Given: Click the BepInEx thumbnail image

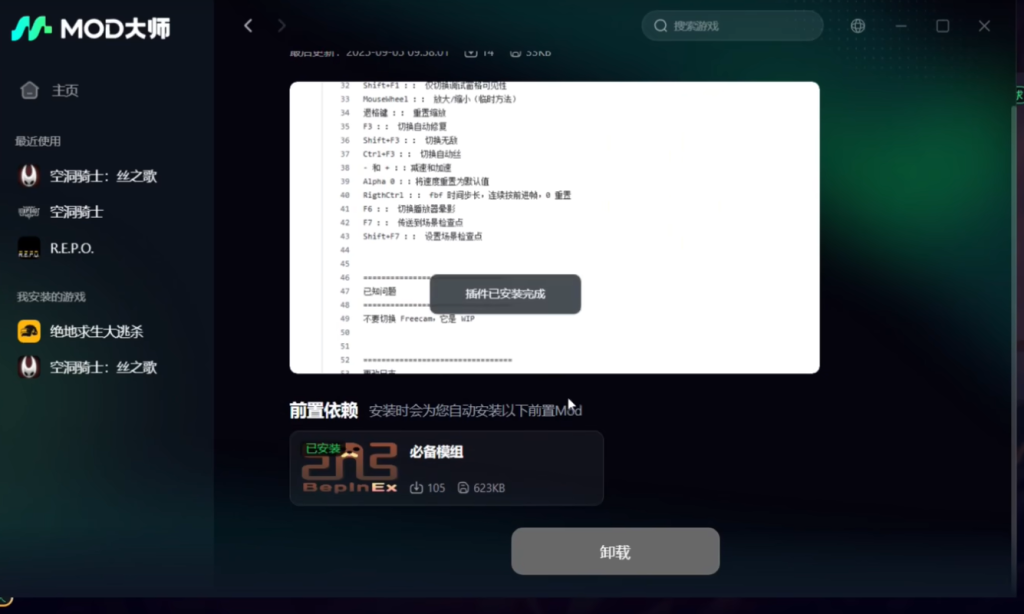Looking at the screenshot, I should [x=349, y=468].
